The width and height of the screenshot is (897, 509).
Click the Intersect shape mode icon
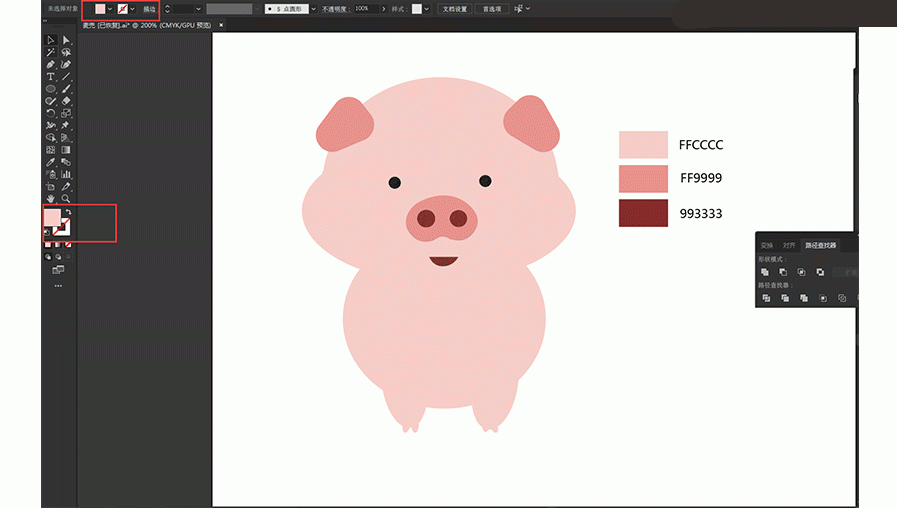point(801,272)
